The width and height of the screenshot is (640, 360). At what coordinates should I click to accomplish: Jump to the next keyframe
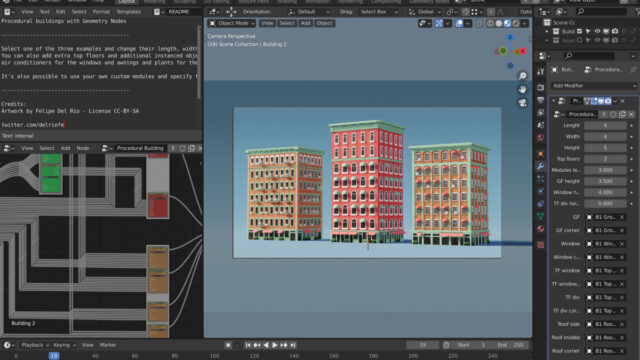[x=284, y=345]
